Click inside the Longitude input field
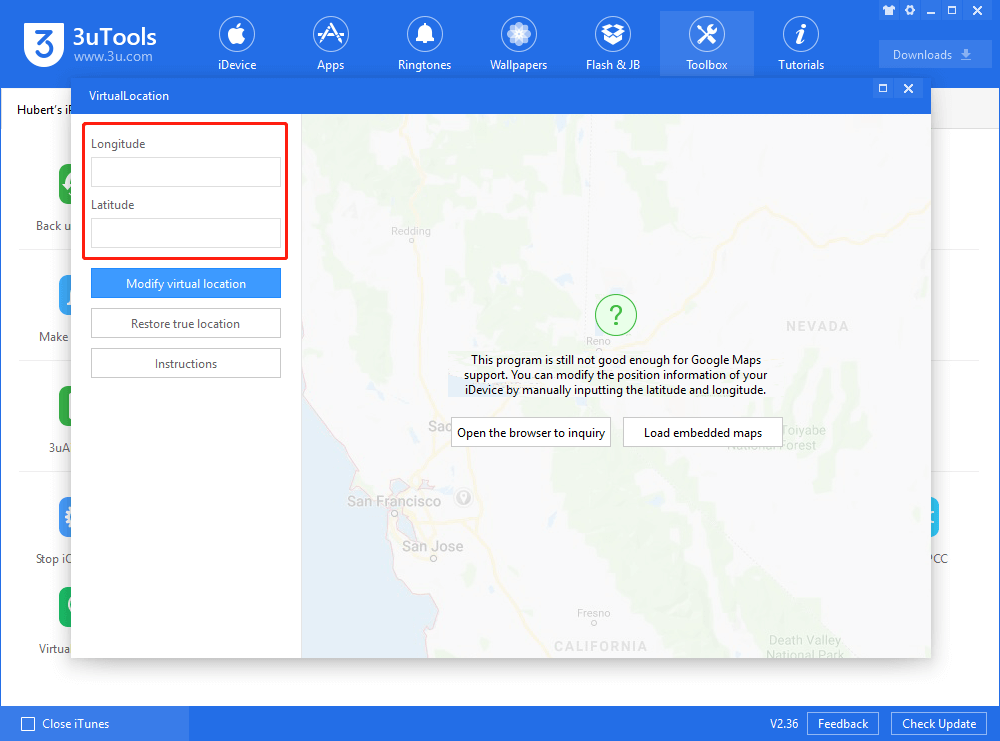This screenshot has height=741, width=1000. pyautogui.click(x=185, y=171)
